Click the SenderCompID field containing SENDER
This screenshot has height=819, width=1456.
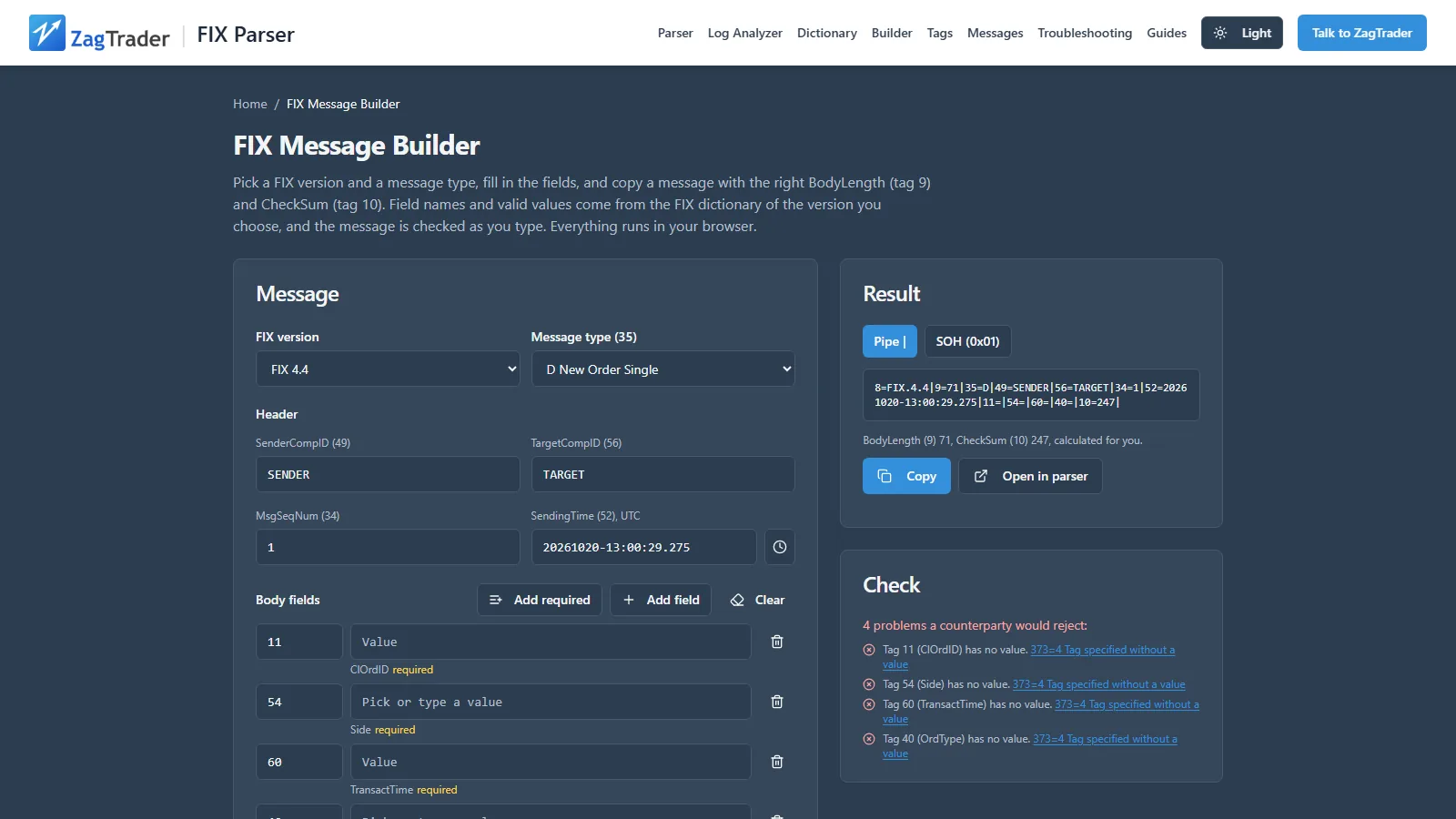pyautogui.click(x=388, y=474)
